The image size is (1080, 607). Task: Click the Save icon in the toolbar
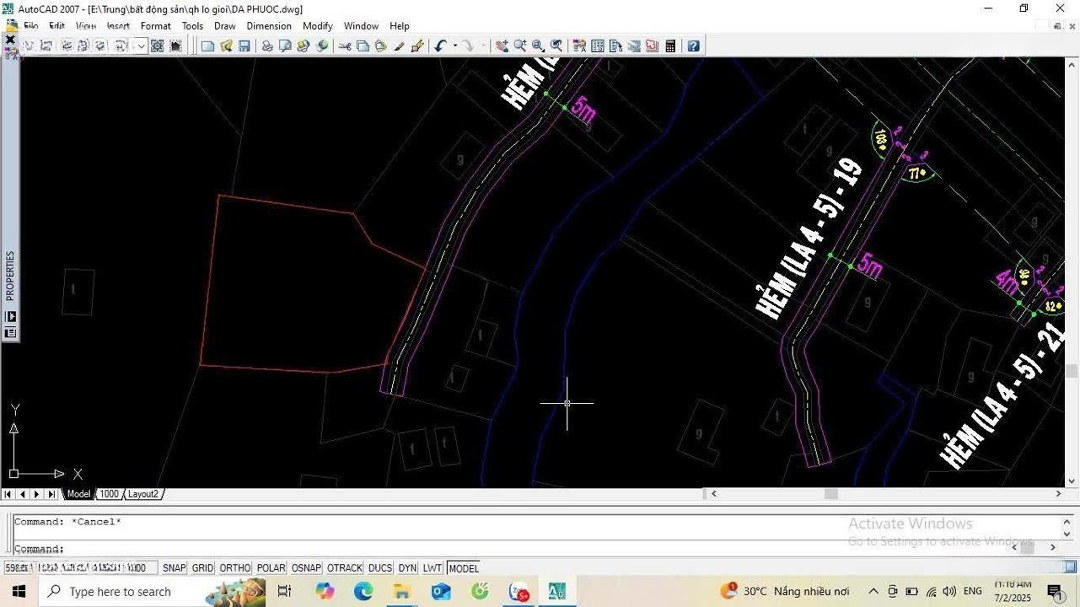pyautogui.click(x=244, y=46)
